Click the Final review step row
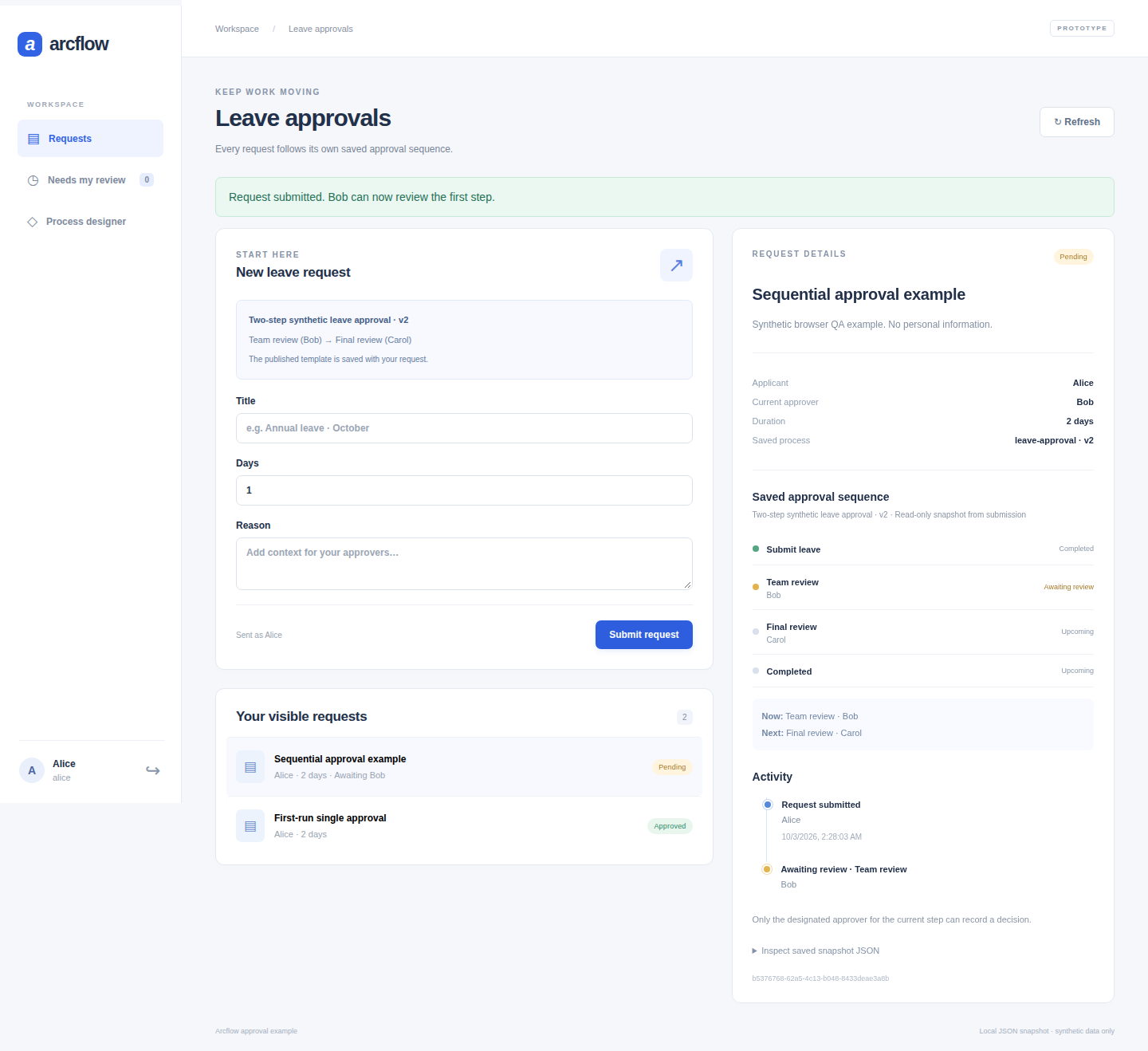This screenshot has height=1051, width=1148. pyautogui.click(x=922, y=632)
